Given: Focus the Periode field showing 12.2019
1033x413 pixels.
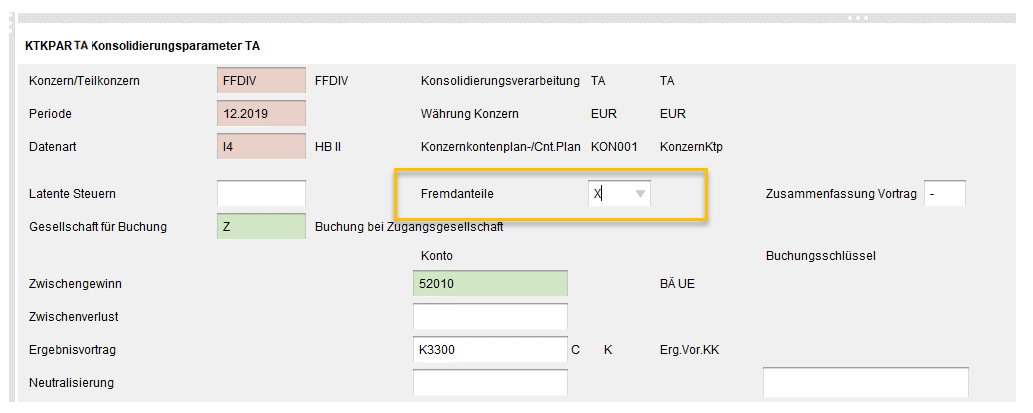Looking at the screenshot, I should 261,114.
